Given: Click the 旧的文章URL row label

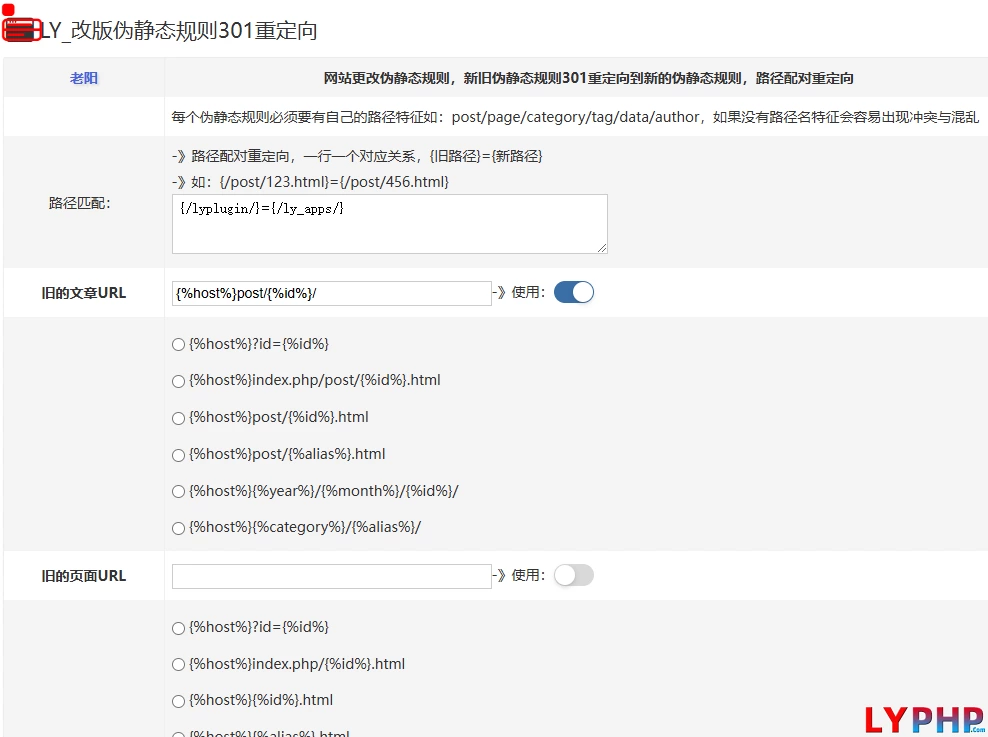Looking at the screenshot, I should 84,294.
